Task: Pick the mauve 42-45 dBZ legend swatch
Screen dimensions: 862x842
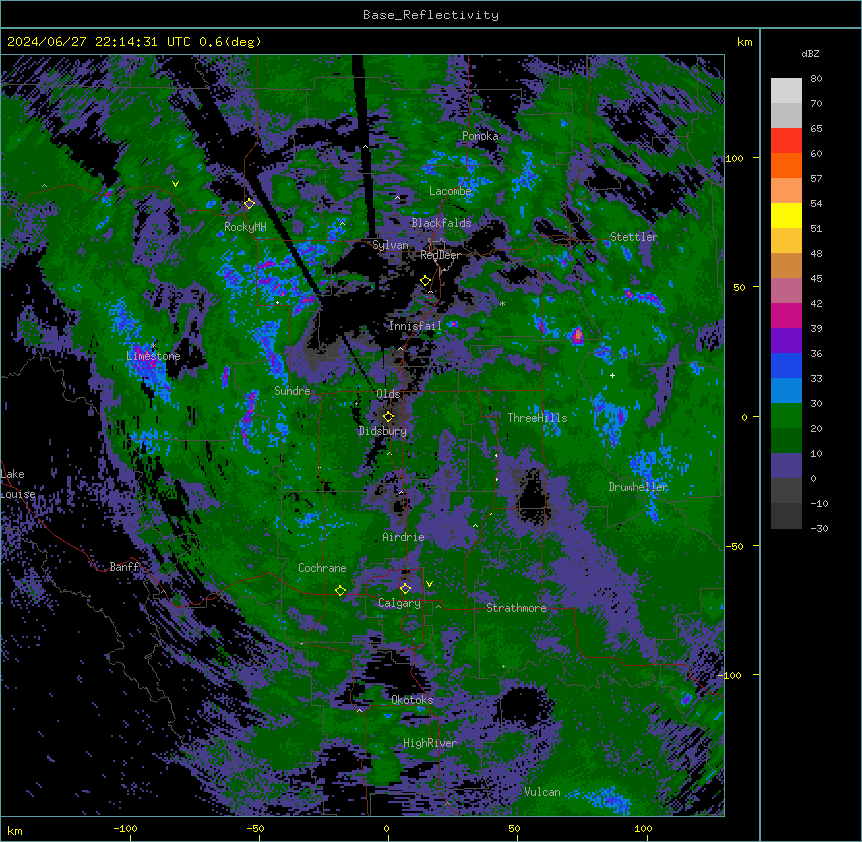Action: [x=786, y=291]
